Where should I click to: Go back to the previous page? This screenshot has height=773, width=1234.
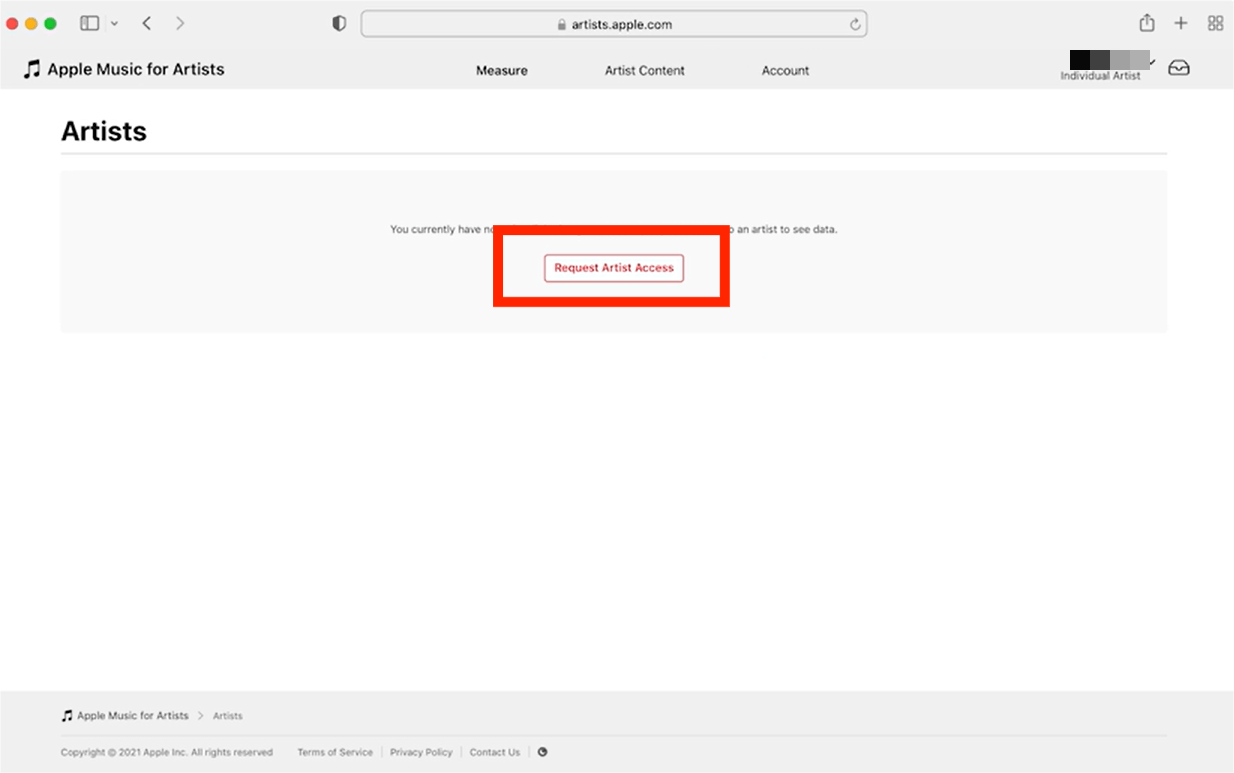(x=147, y=23)
